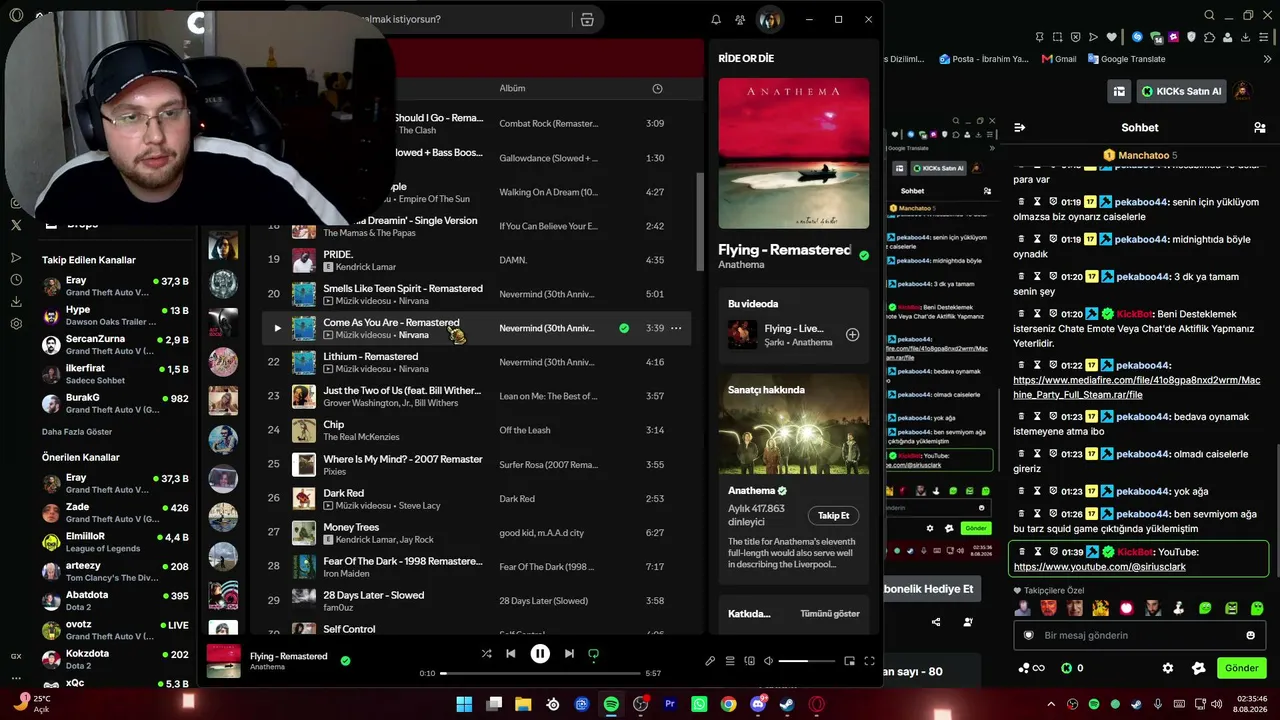Open the browser downloads icon
1280x720 pixels.
[x=1246, y=37]
